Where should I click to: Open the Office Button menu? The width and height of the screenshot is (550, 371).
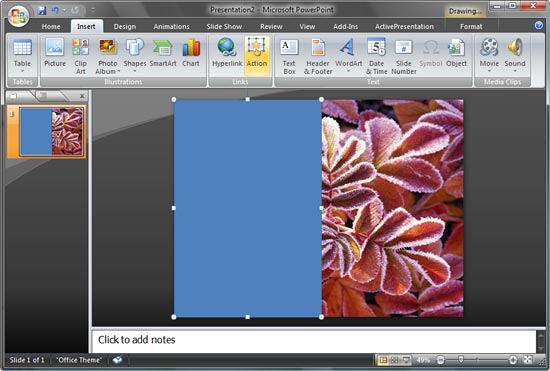[x=18, y=16]
